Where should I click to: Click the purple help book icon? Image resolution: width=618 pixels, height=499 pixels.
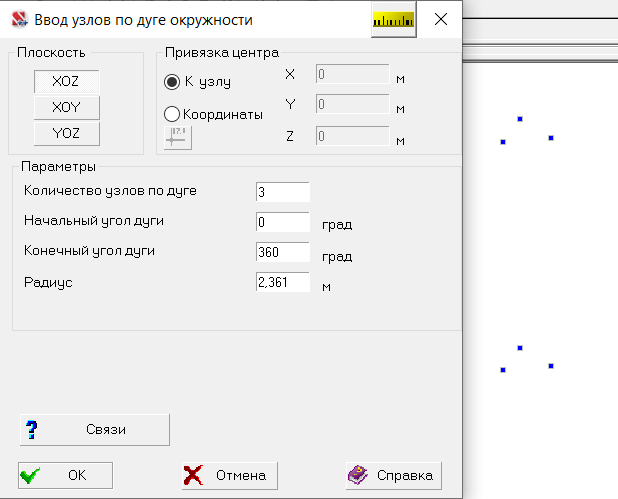click(358, 475)
